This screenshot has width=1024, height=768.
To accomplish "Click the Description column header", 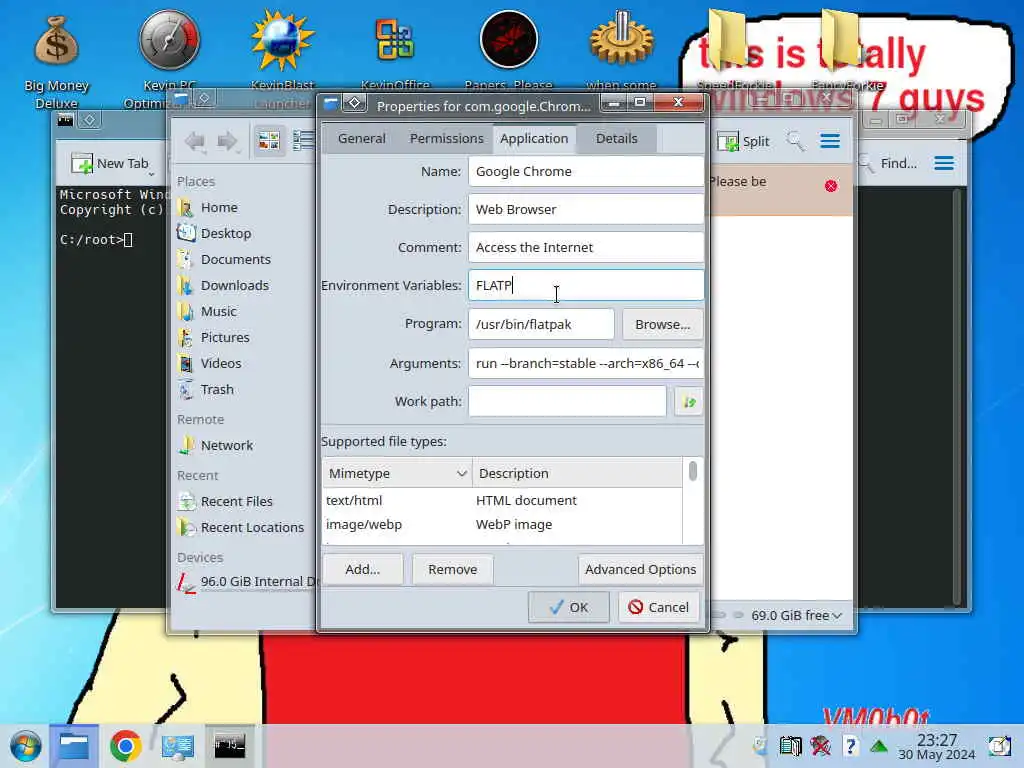I will pyautogui.click(x=577, y=473).
